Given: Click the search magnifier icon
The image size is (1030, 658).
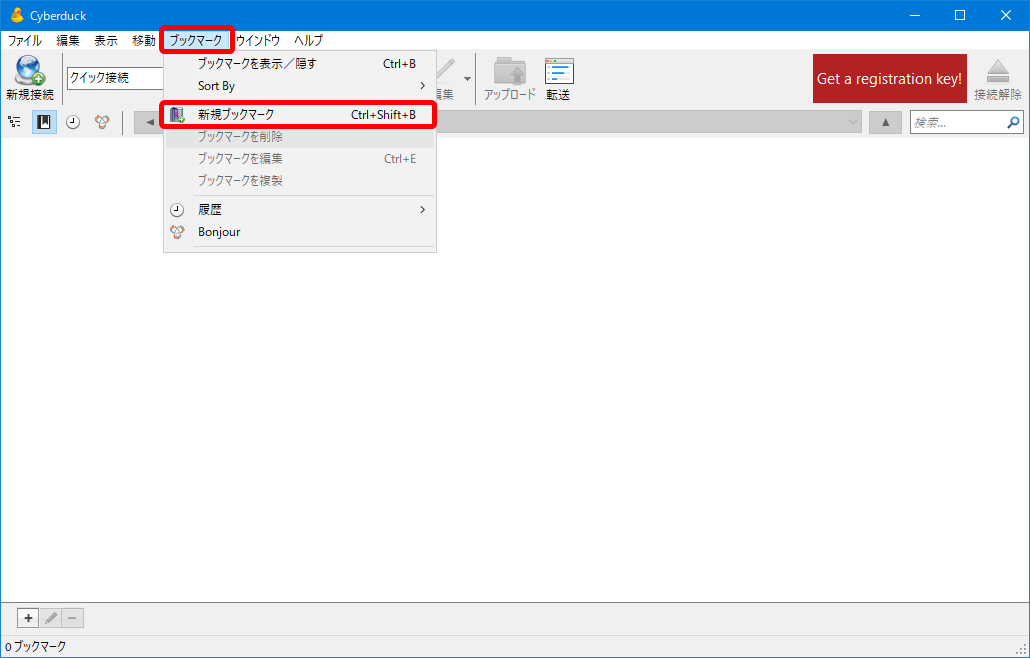Looking at the screenshot, I should [x=1014, y=122].
